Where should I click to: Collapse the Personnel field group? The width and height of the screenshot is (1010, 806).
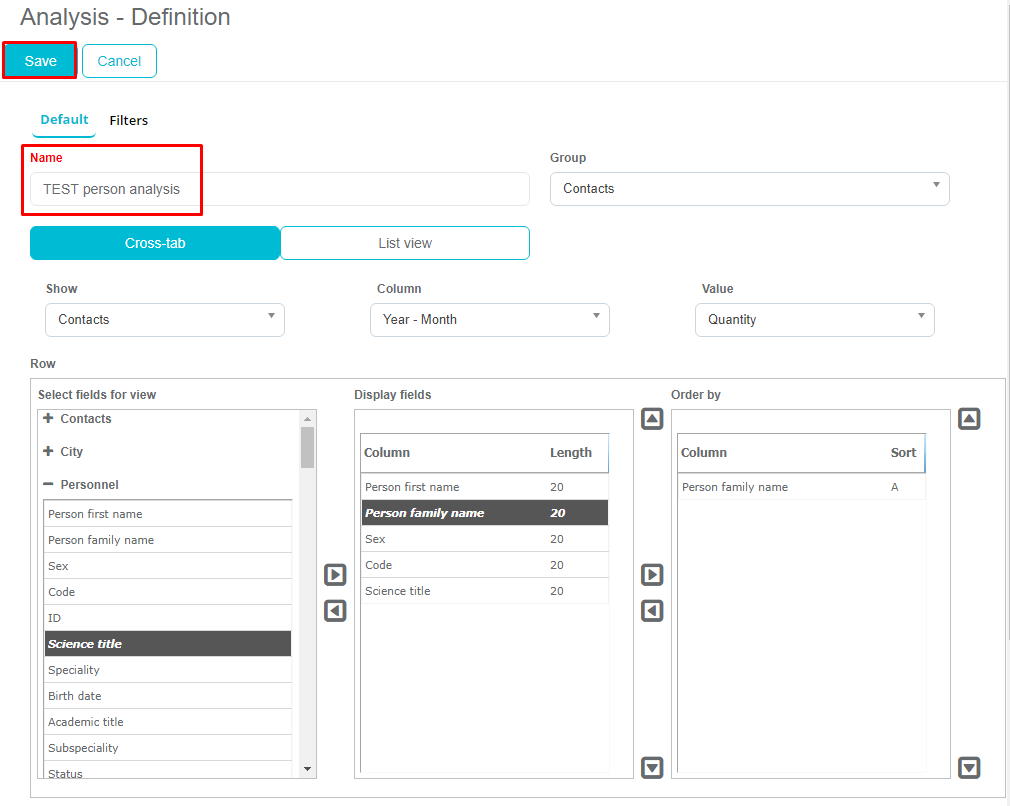coord(49,485)
